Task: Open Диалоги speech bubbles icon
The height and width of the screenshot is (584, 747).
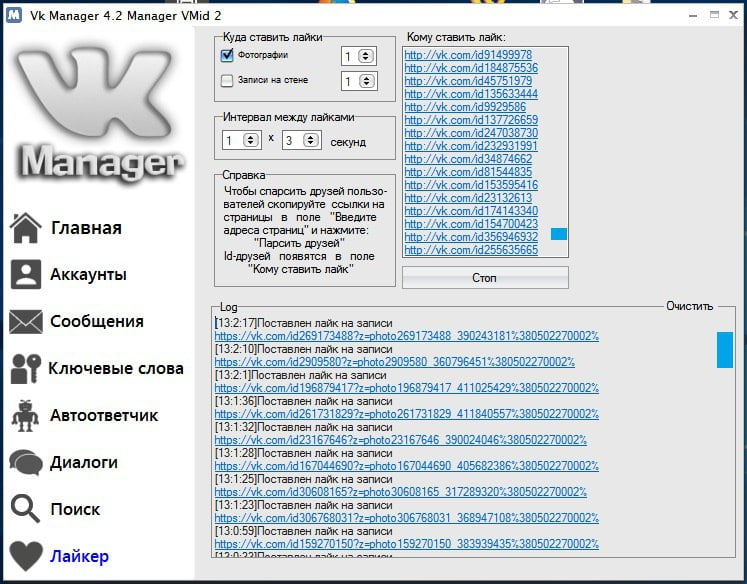Action: coord(26,462)
